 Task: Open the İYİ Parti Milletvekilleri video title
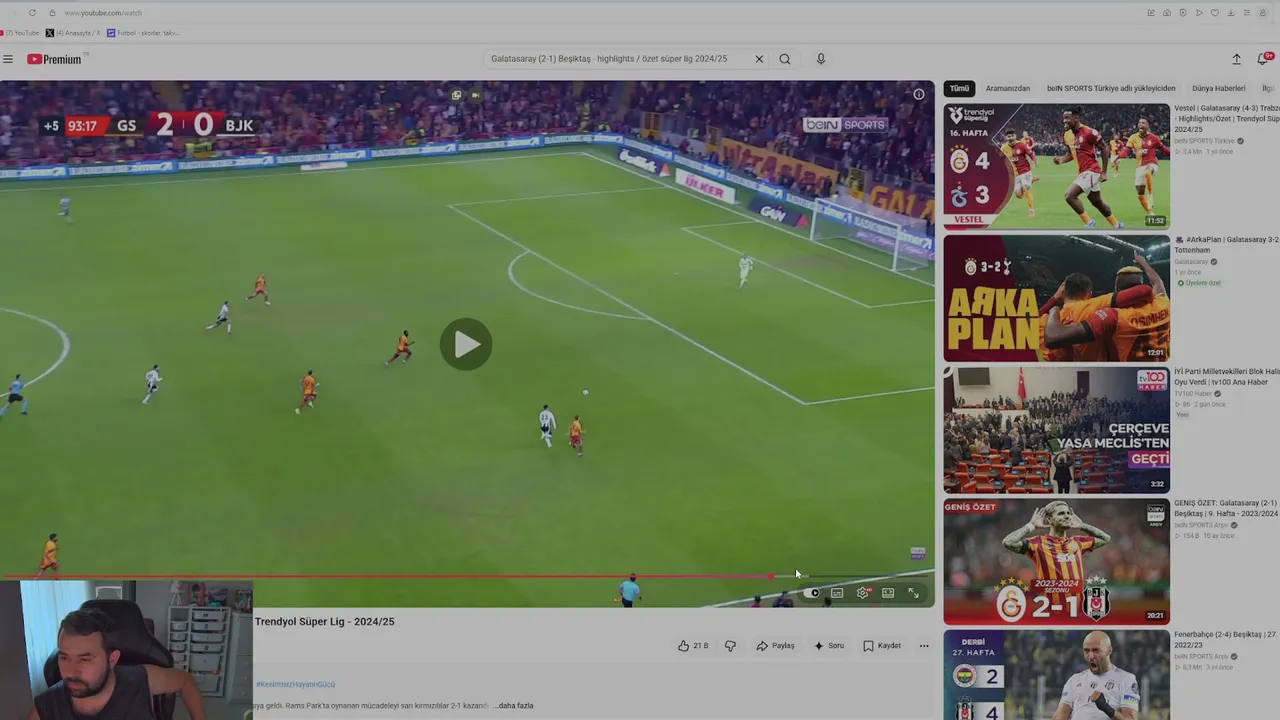[x=1226, y=377]
